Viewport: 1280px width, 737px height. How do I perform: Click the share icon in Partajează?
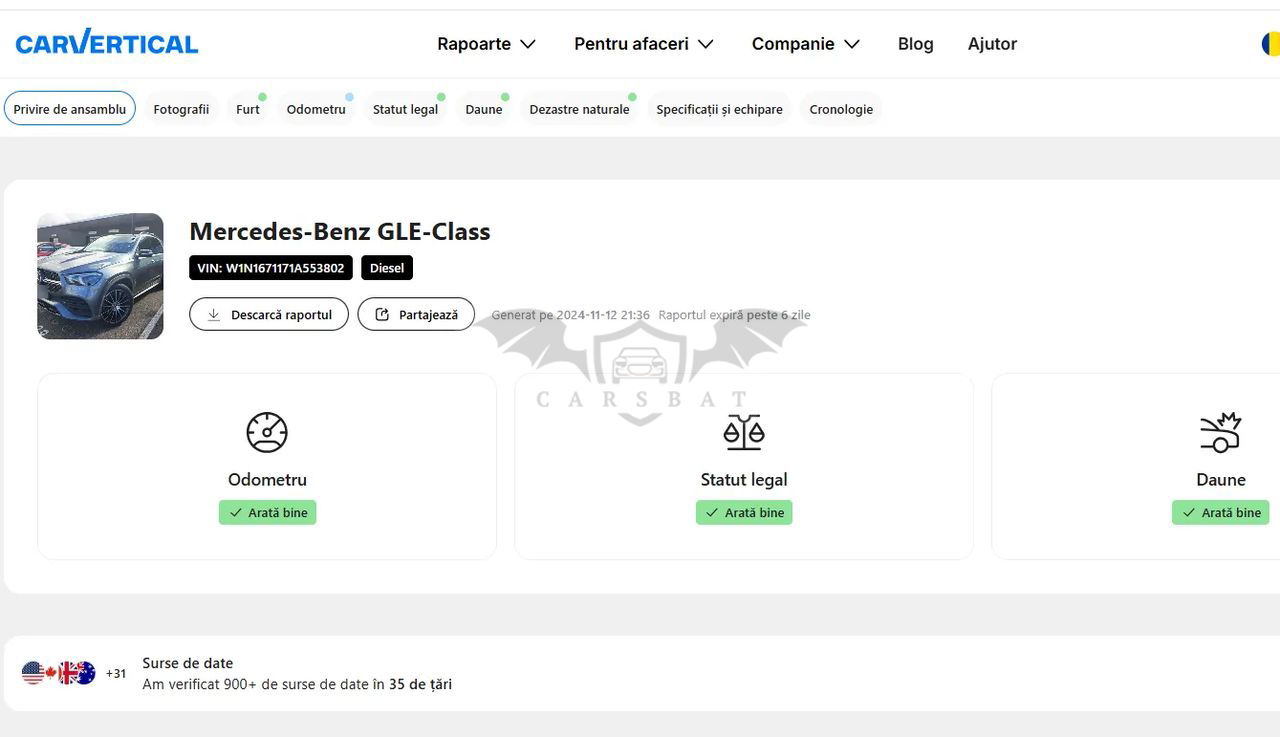click(382, 314)
